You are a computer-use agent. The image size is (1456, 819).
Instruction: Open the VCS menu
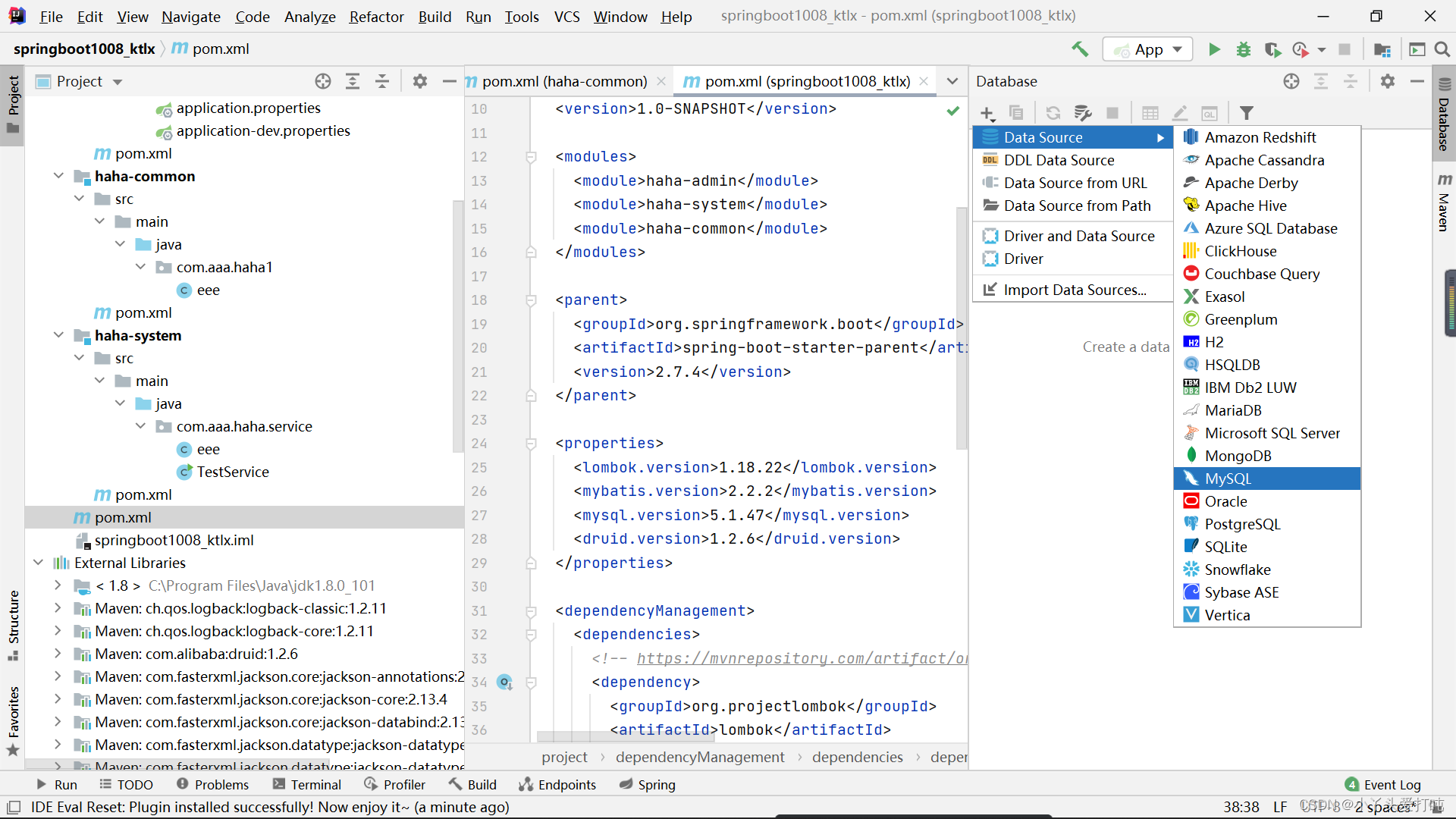tap(566, 16)
